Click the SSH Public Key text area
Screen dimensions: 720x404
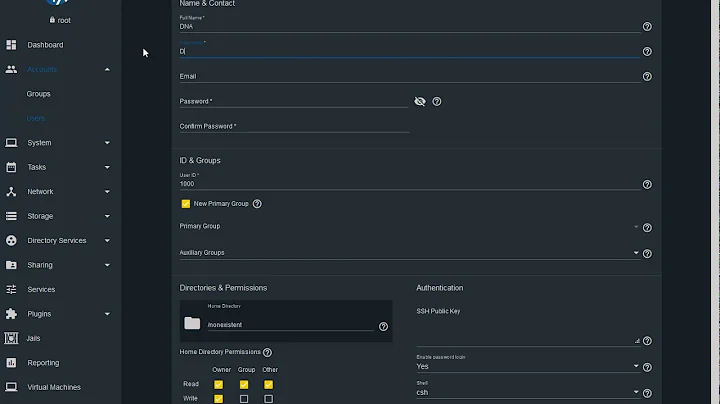click(x=528, y=332)
